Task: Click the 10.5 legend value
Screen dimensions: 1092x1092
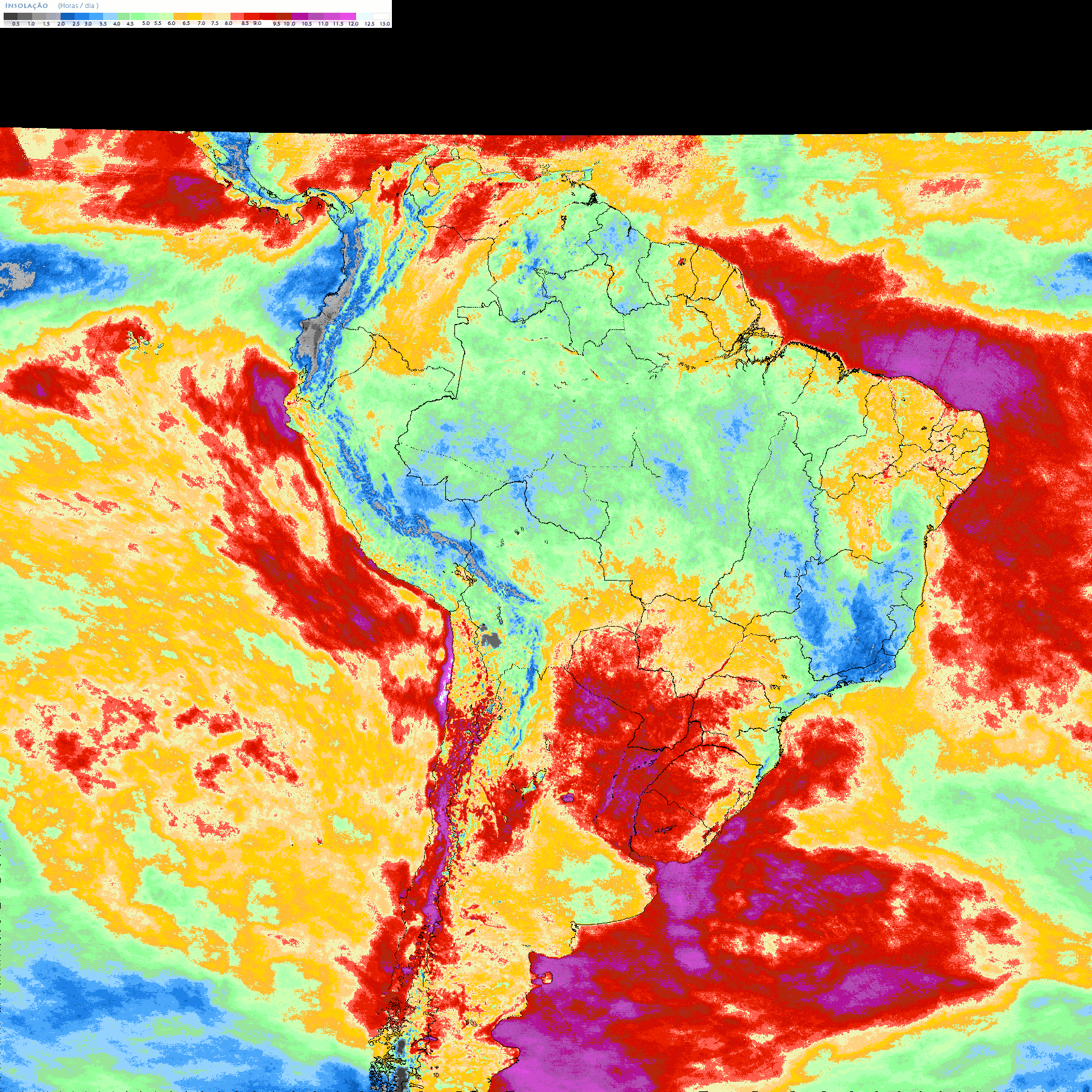Action: click(307, 24)
